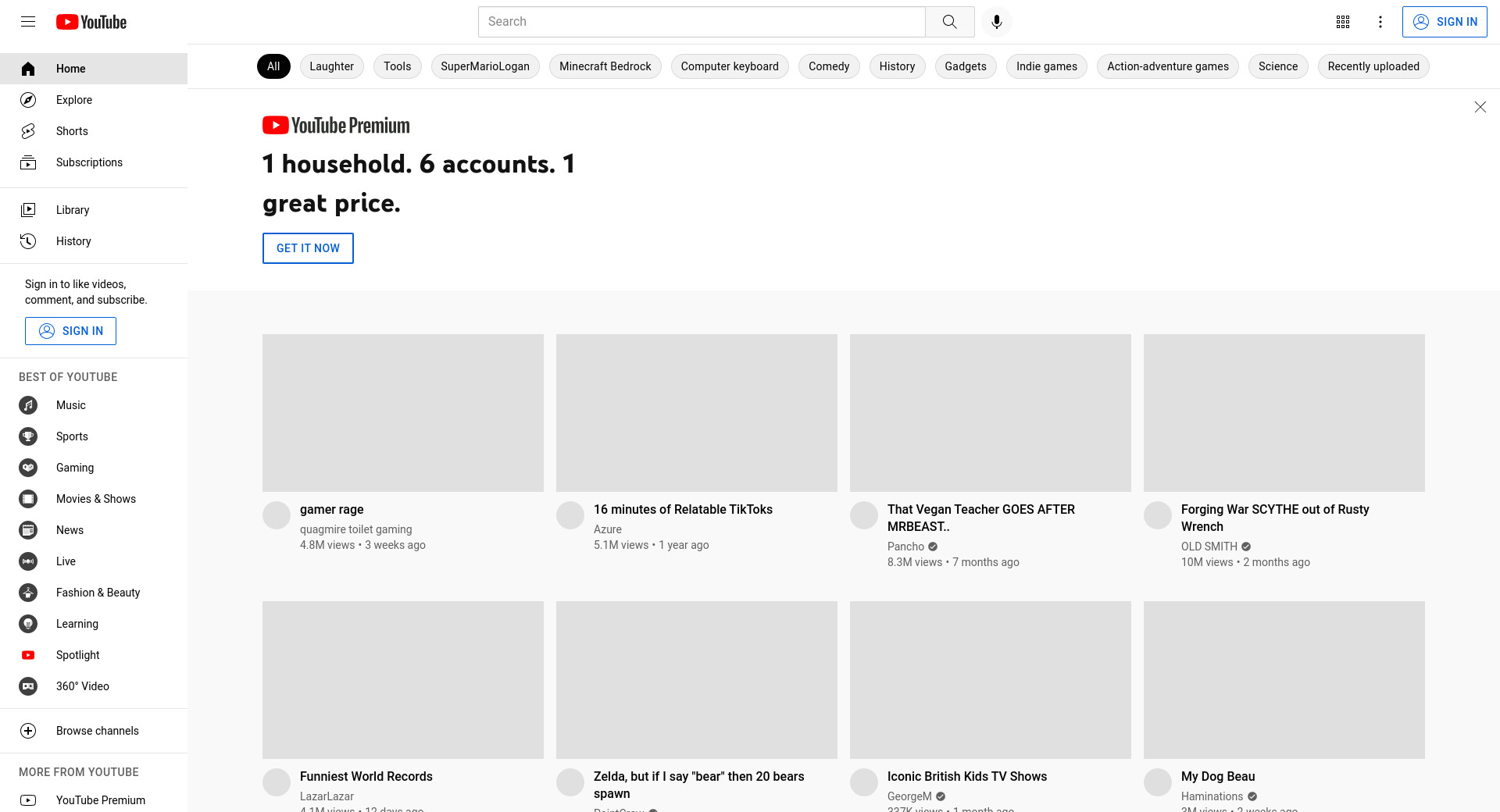Open the three-dot settings menu

tap(1380, 22)
